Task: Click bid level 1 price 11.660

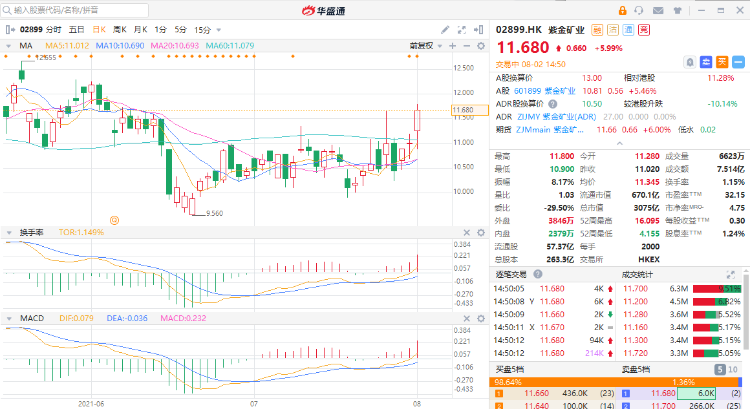Action: coord(536,393)
